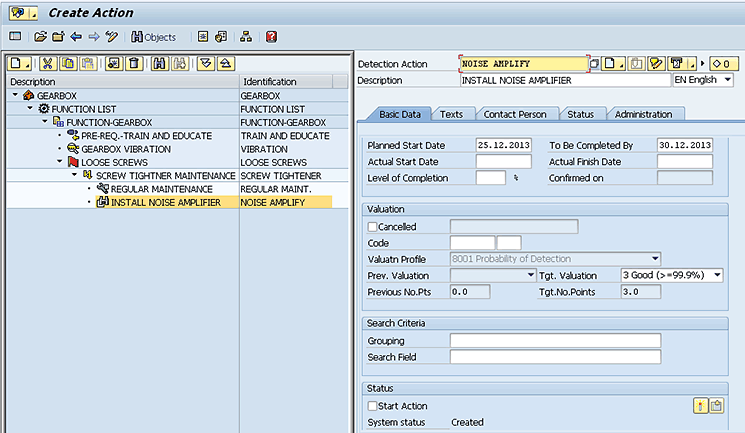The image size is (745, 433).
Task: Go forward with the right arrow icon
Action: (94, 37)
